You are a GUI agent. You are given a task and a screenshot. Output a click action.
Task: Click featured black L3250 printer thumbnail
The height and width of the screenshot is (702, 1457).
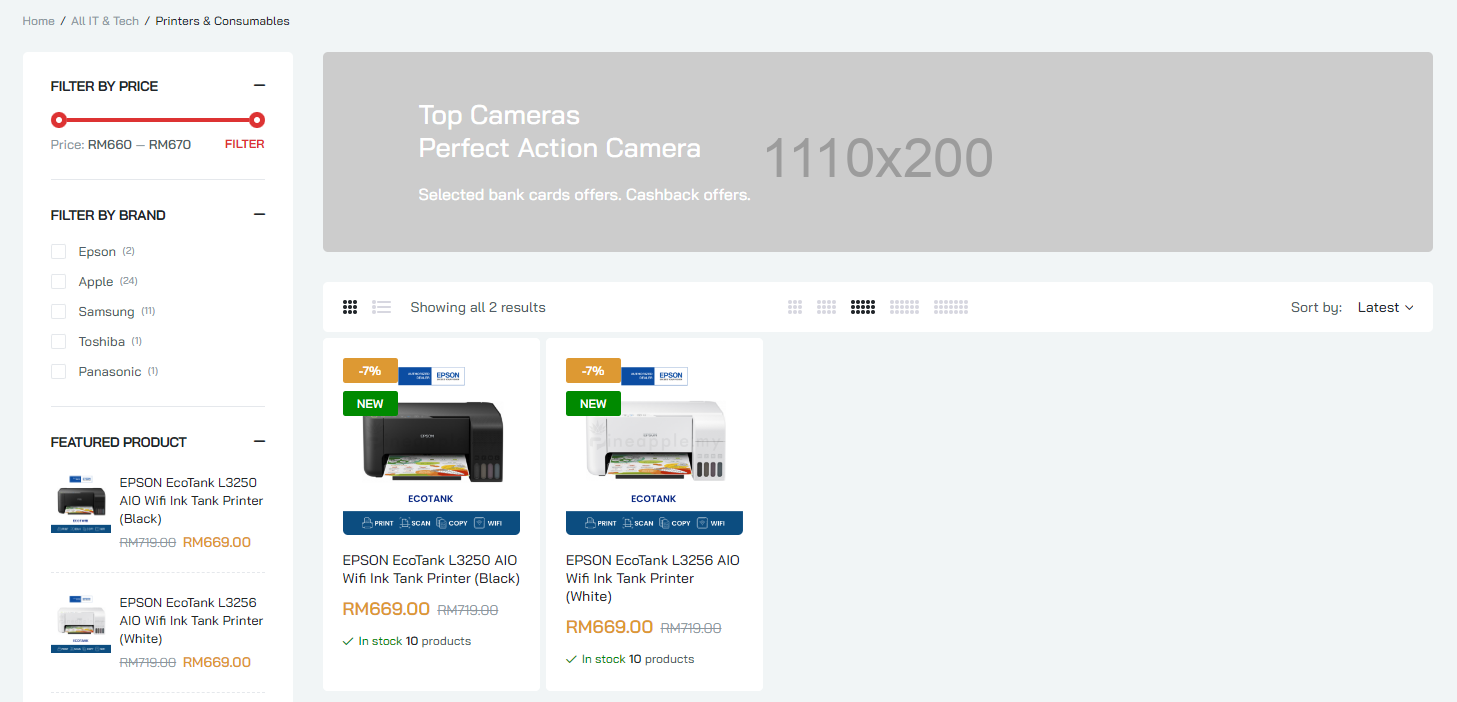(81, 504)
